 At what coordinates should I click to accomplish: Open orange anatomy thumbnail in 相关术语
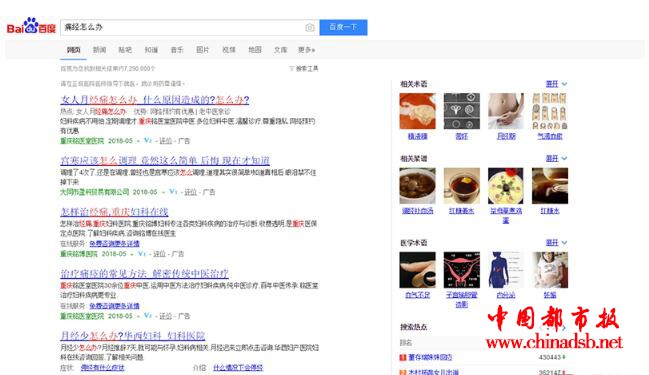coord(417,111)
